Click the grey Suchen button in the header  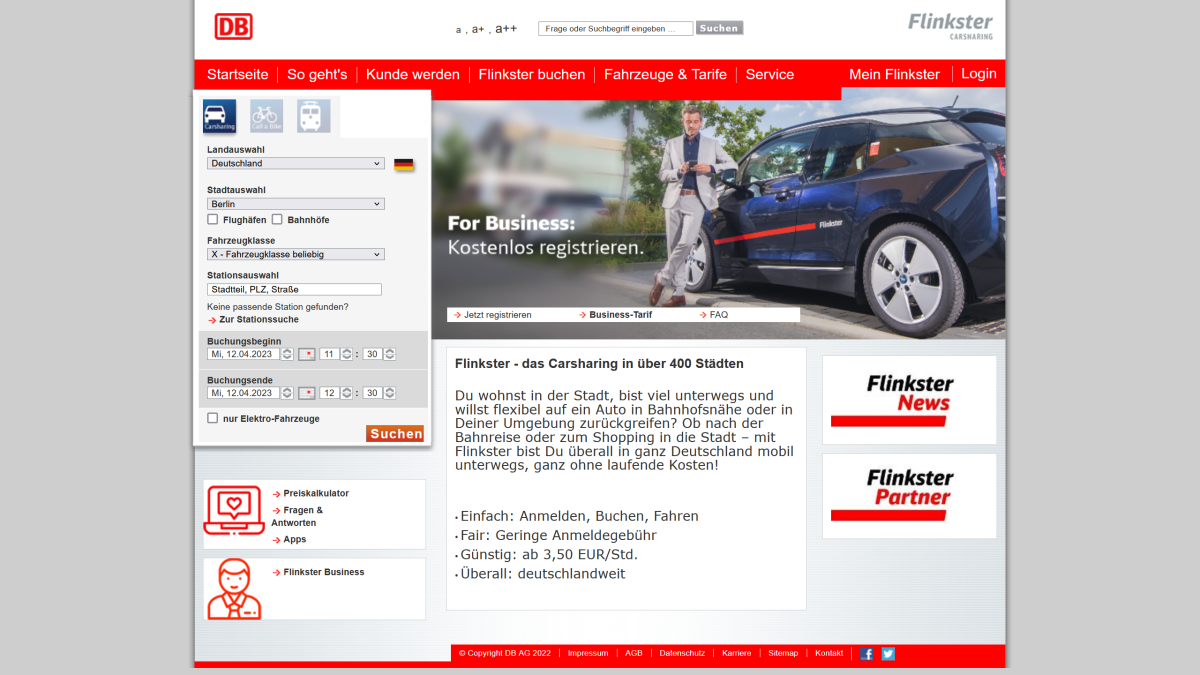click(x=719, y=28)
